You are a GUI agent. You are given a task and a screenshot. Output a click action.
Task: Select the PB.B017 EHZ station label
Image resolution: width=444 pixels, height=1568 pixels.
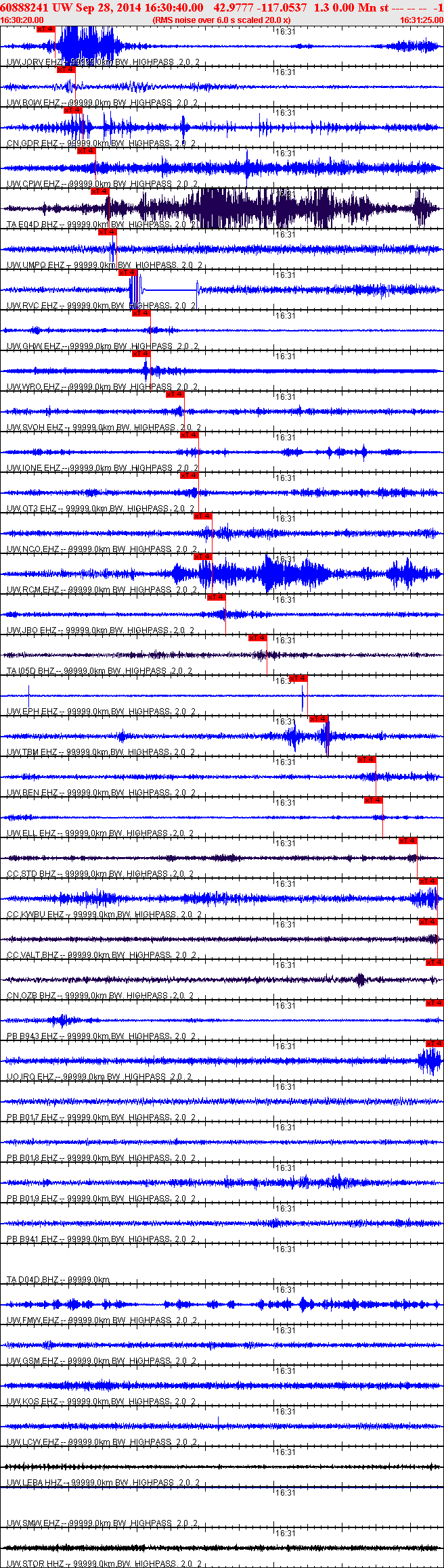(x=32, y=1117)
